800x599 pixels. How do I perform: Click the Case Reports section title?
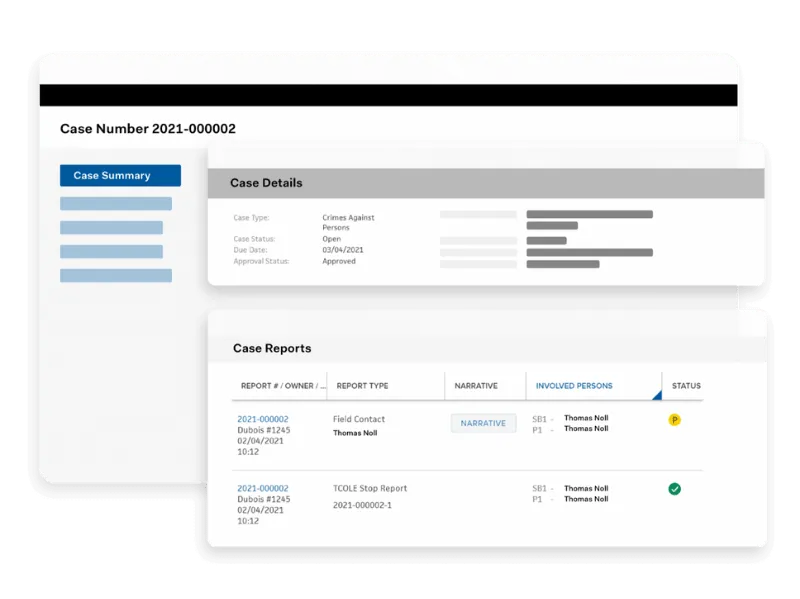pos(272,348)
